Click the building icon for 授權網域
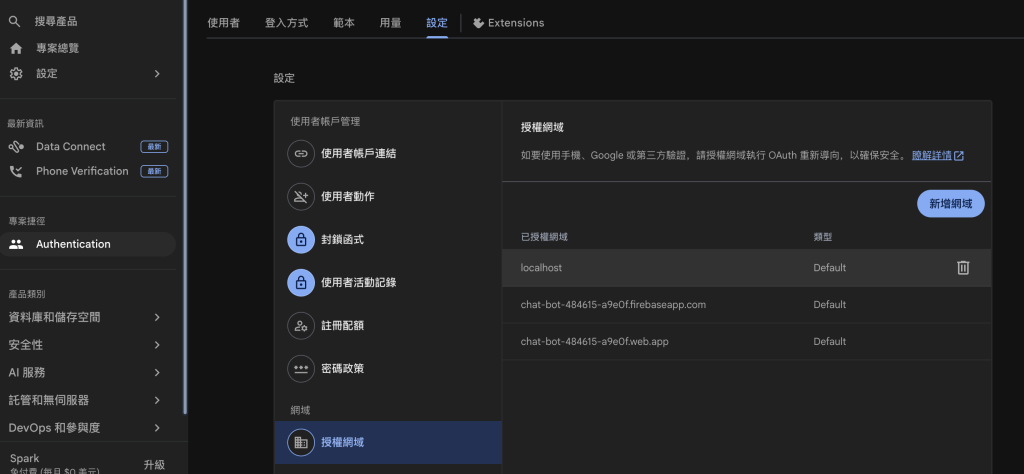 301,442
